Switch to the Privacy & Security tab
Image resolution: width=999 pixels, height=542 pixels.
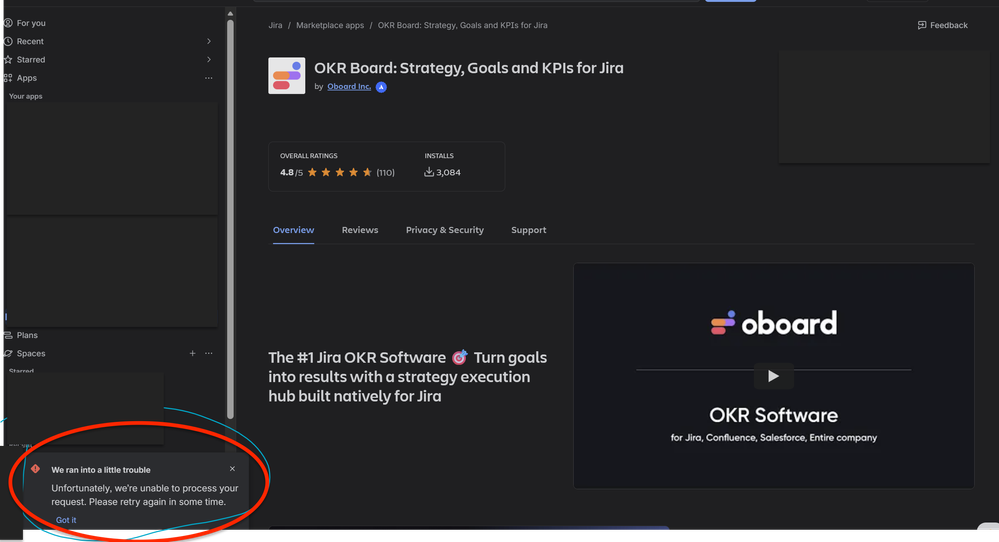[x=445, y=230]
